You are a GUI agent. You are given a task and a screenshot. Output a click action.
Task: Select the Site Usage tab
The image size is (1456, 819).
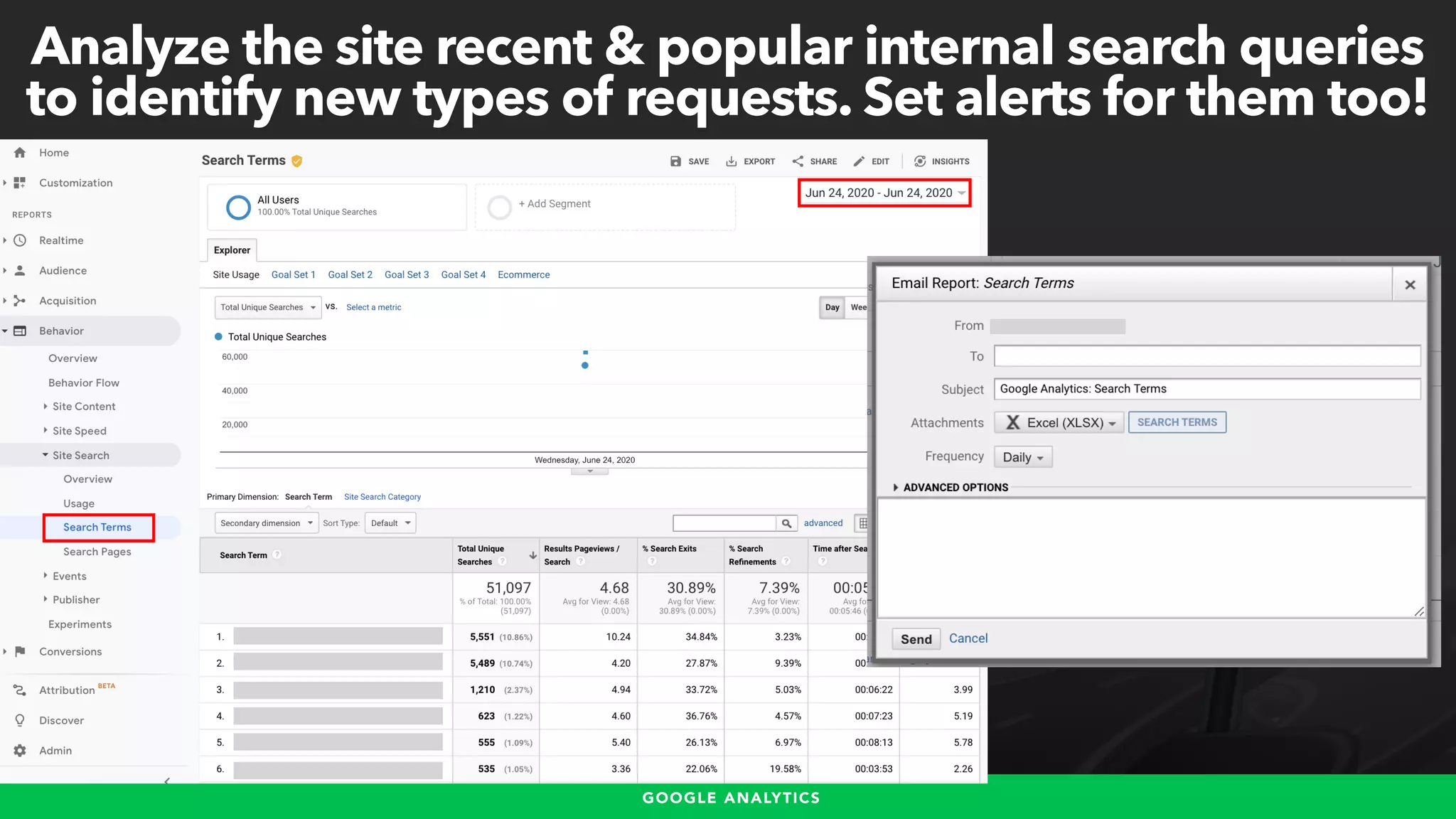(236, 274)
